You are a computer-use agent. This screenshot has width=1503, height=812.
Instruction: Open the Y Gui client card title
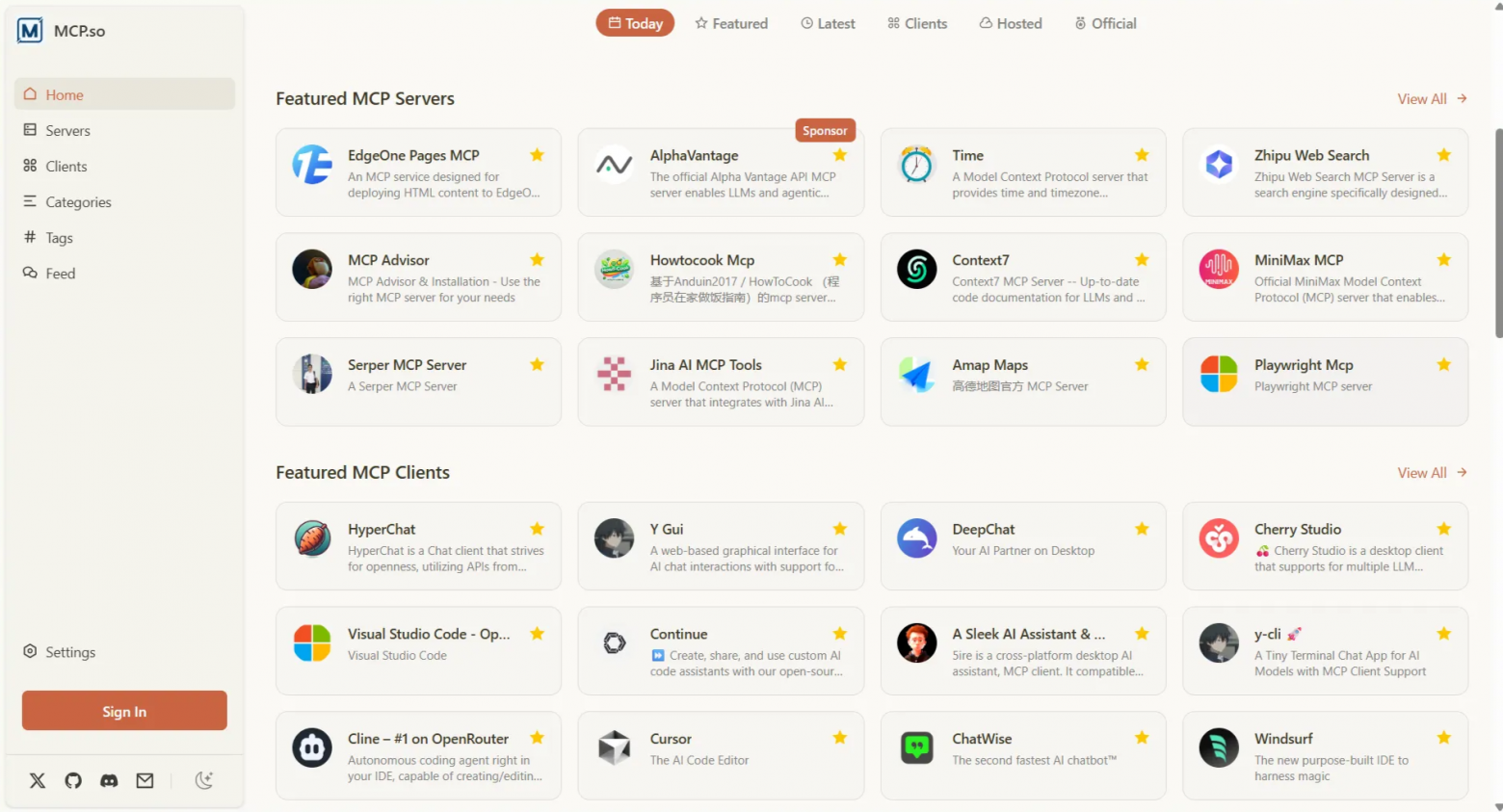[x=667, y=529]
